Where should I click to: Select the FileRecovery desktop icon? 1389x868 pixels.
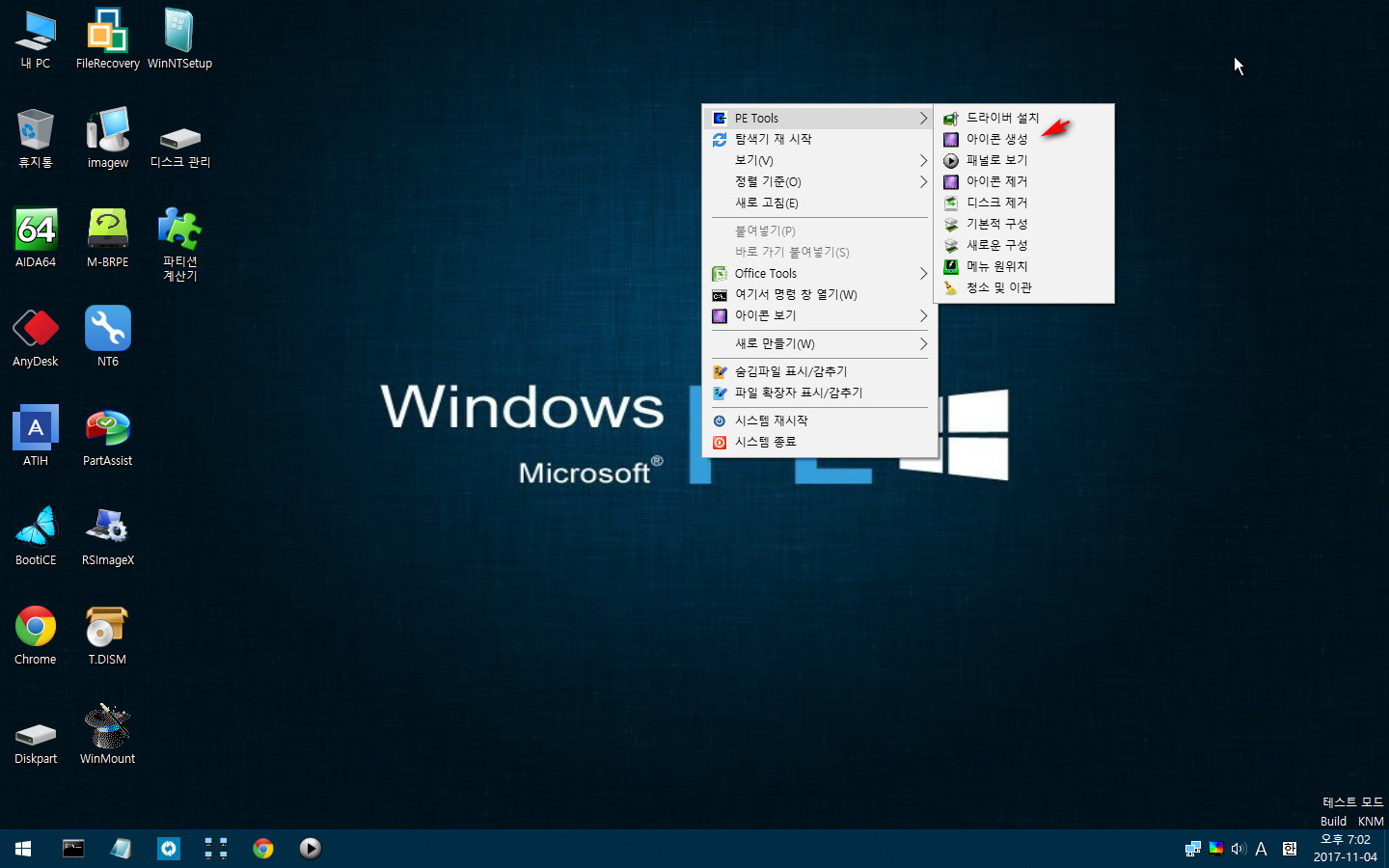tap(108, 40)
